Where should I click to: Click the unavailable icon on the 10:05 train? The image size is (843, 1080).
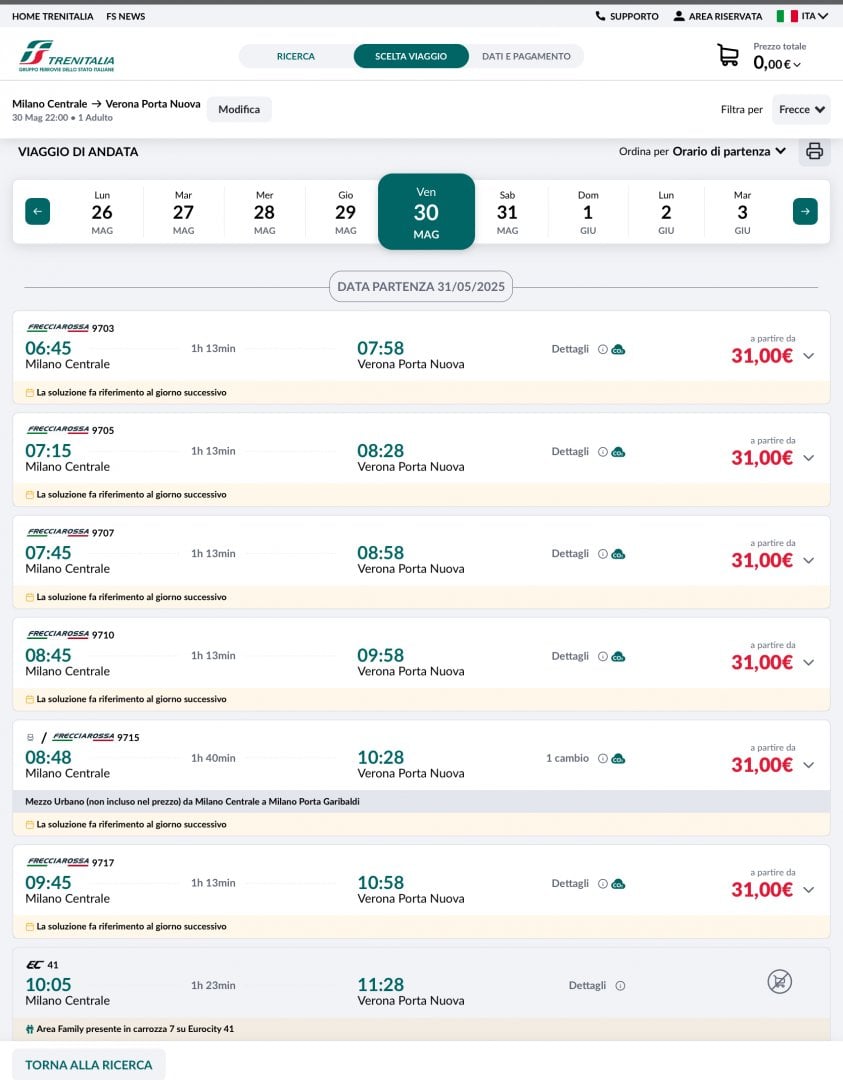(x=779, y=982)
